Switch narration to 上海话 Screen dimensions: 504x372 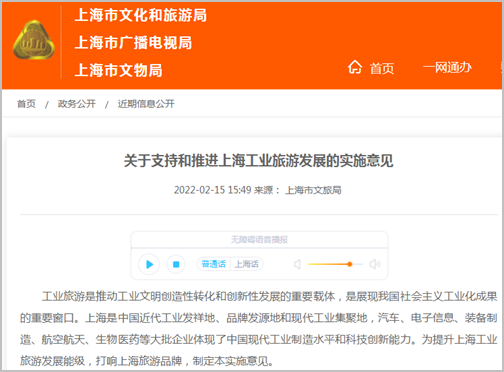click(247, 264)
